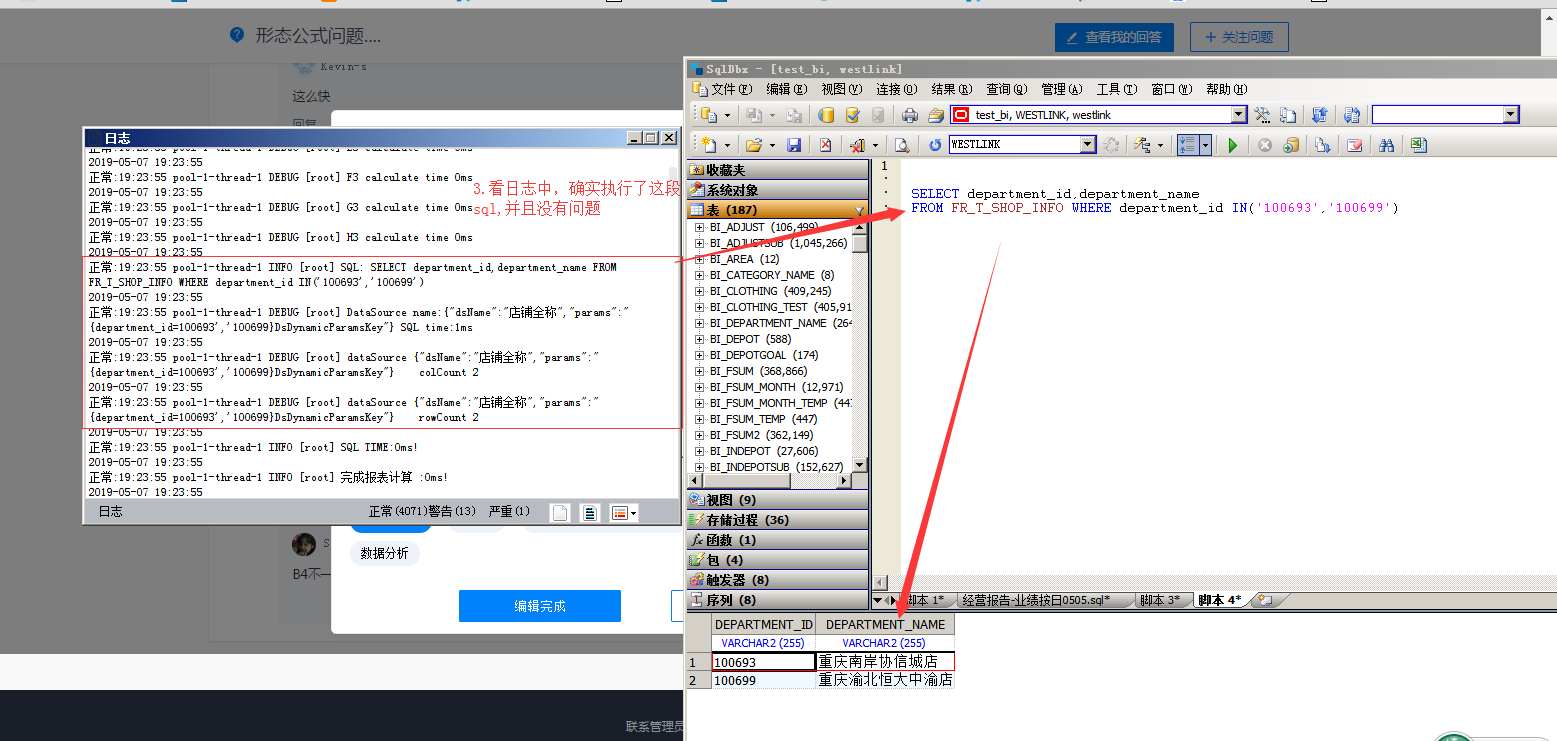The width and height of the screenshot is (1557, 741).
Task: Click the Save floppy disk icon
Action: [794, 145]
